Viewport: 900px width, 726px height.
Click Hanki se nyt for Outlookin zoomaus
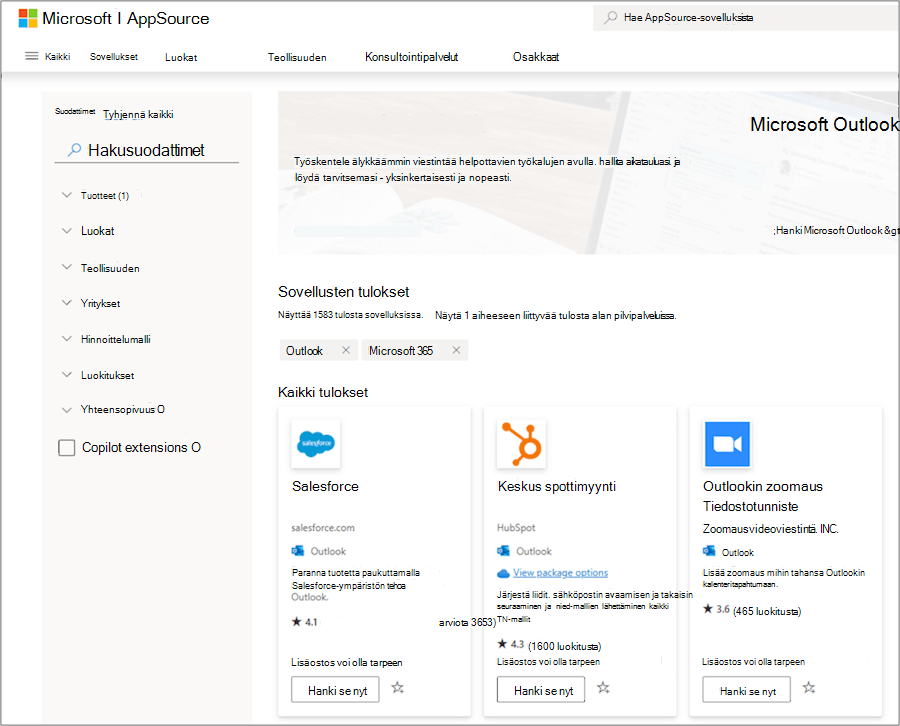(x=746, y=690)
